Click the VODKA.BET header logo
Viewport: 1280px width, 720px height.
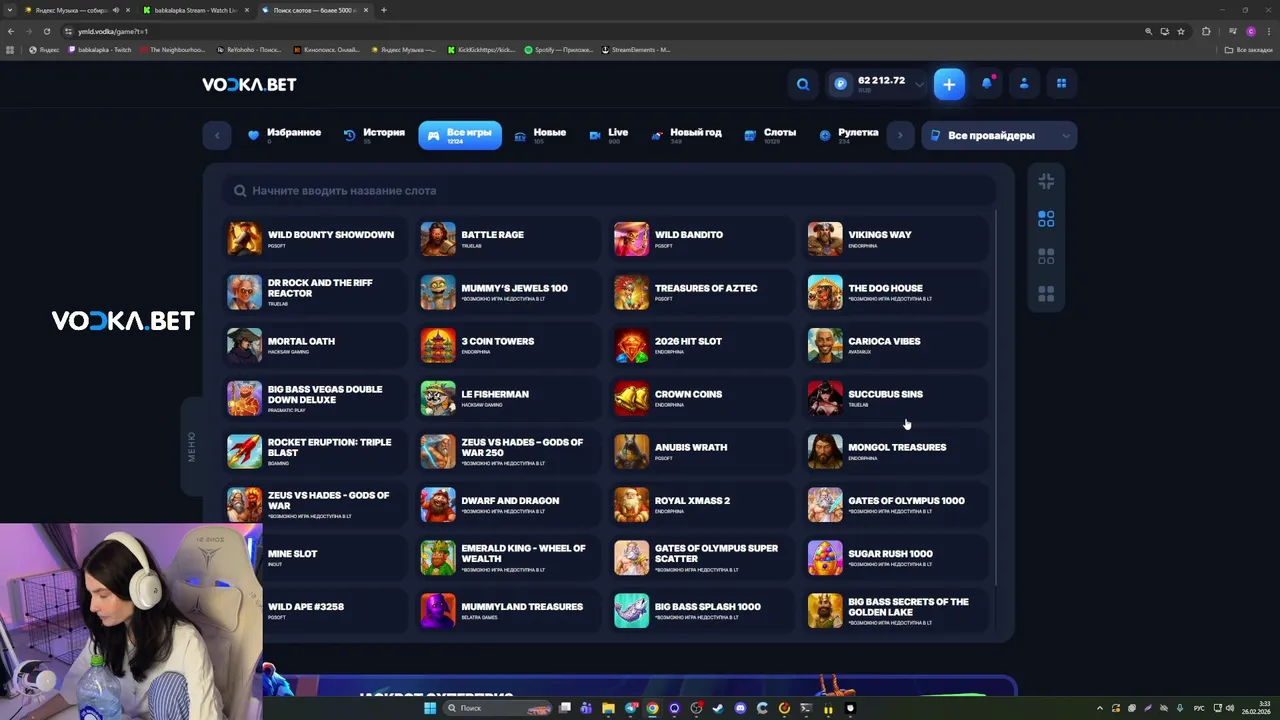[249, 85]
